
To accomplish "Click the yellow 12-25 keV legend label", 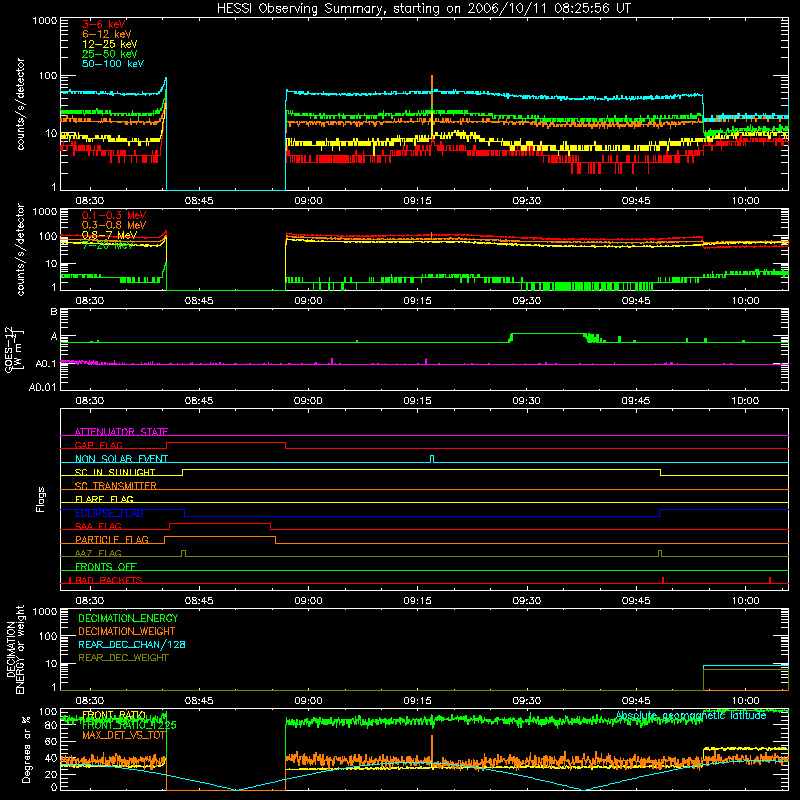I will (109, 44).
